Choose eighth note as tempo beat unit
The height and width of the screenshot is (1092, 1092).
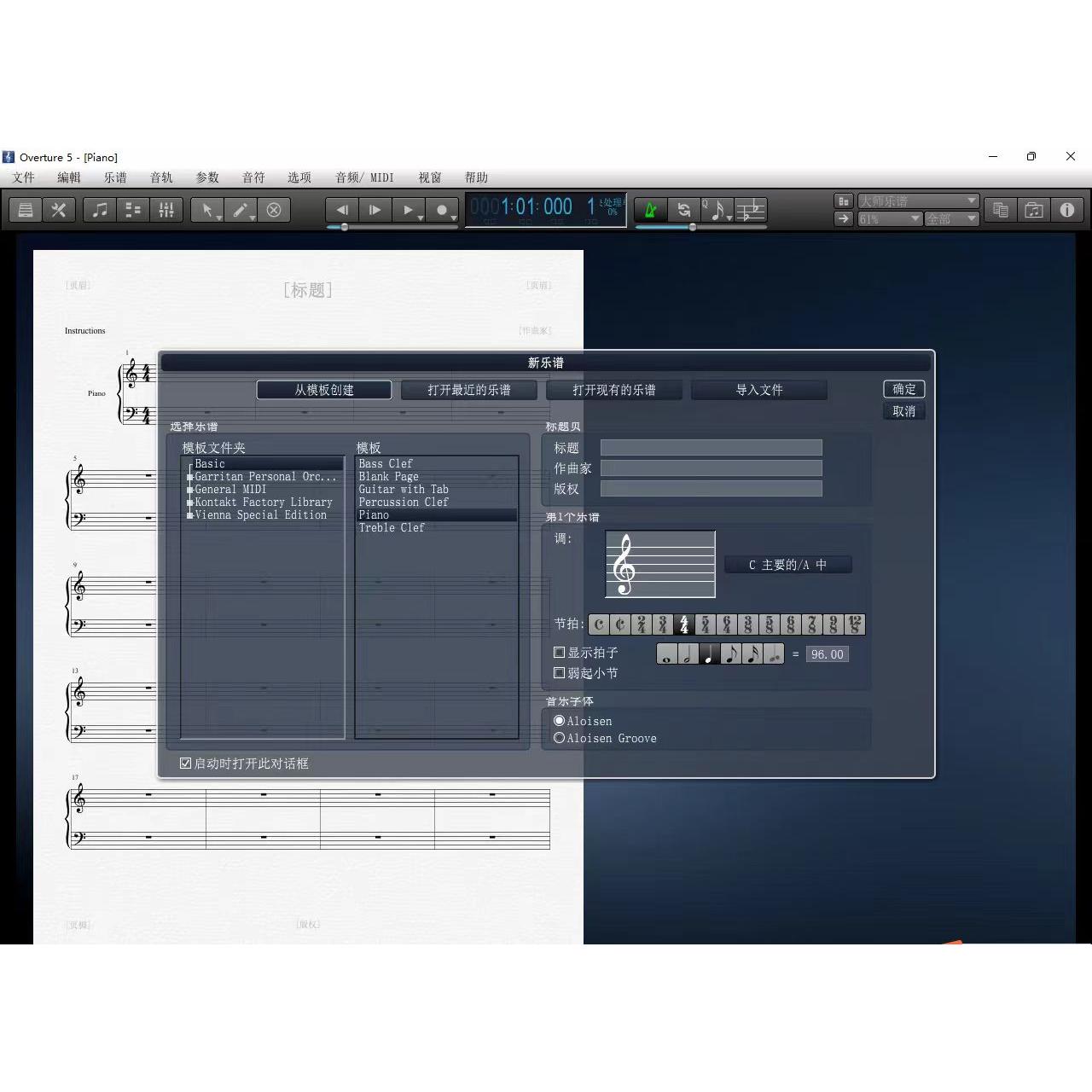tap(731, 654)
